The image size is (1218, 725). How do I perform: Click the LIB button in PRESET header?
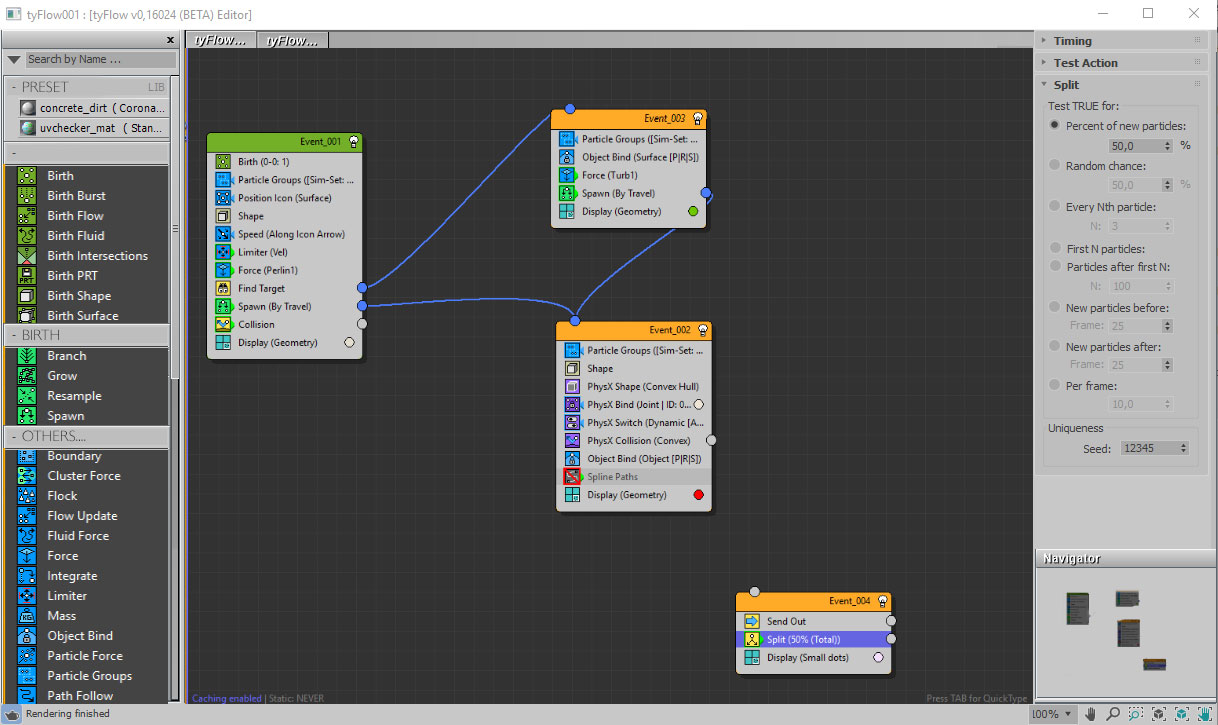point(156,88)
